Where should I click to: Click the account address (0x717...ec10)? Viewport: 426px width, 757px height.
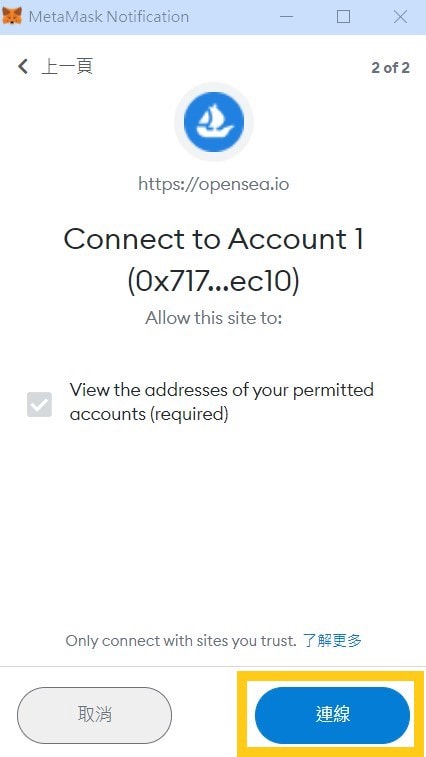(213, 281)
